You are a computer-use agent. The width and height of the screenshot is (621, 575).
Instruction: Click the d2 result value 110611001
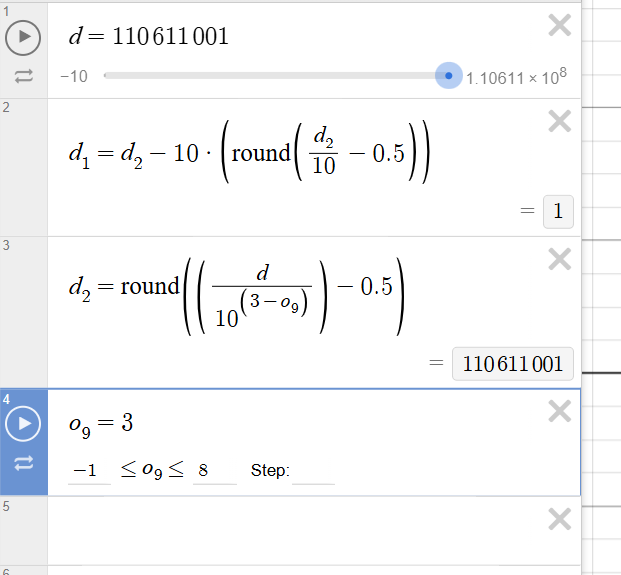(x=513, y=364)
